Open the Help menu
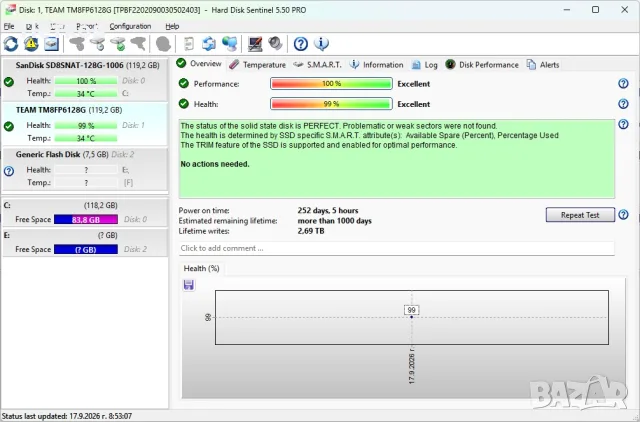Viewport: 640px width, 422px height. point(172,26)
